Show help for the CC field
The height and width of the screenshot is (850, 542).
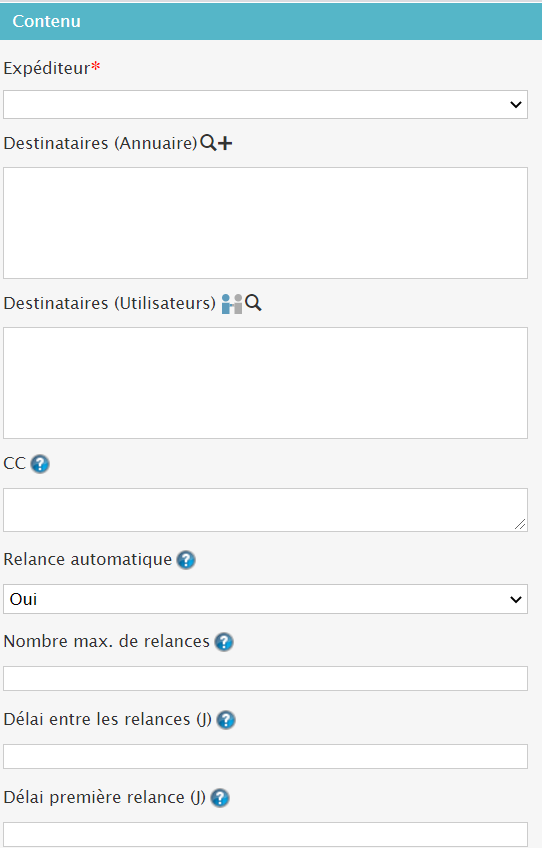pyautogui.click(x=40, y=464)
